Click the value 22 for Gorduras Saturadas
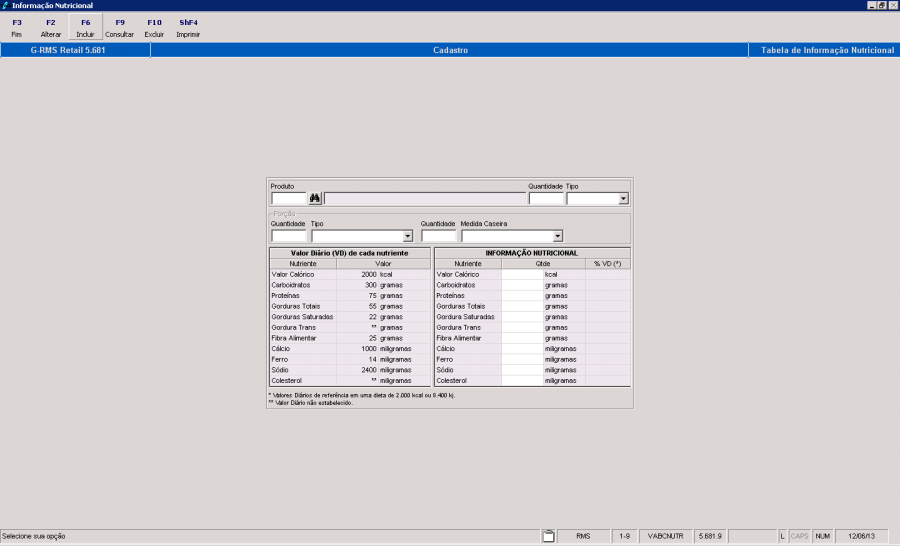Image resolution: width=900 pixels, height=546 pixels. coord(373,317)
